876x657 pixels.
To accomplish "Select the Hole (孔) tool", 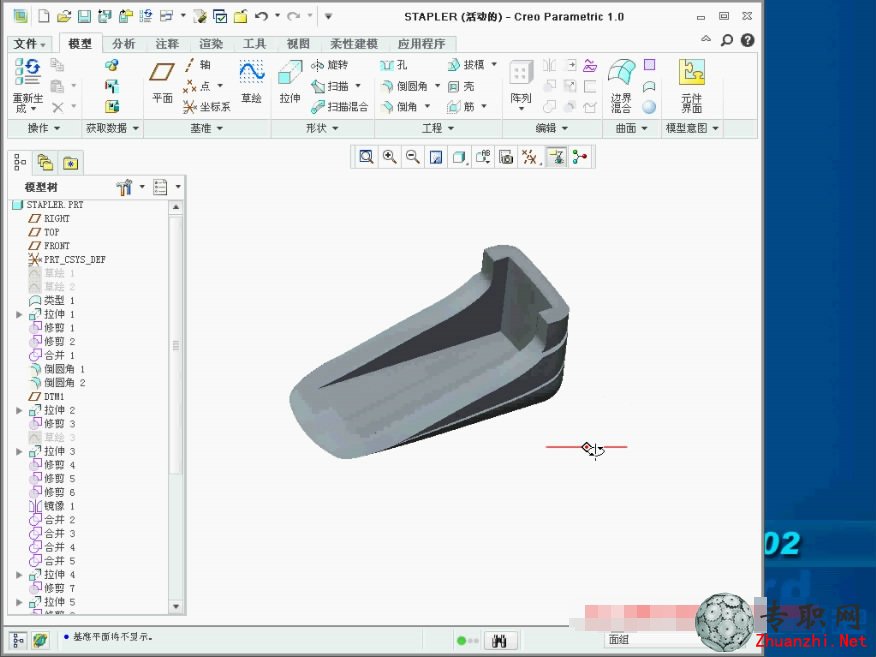I will (394, 65).
